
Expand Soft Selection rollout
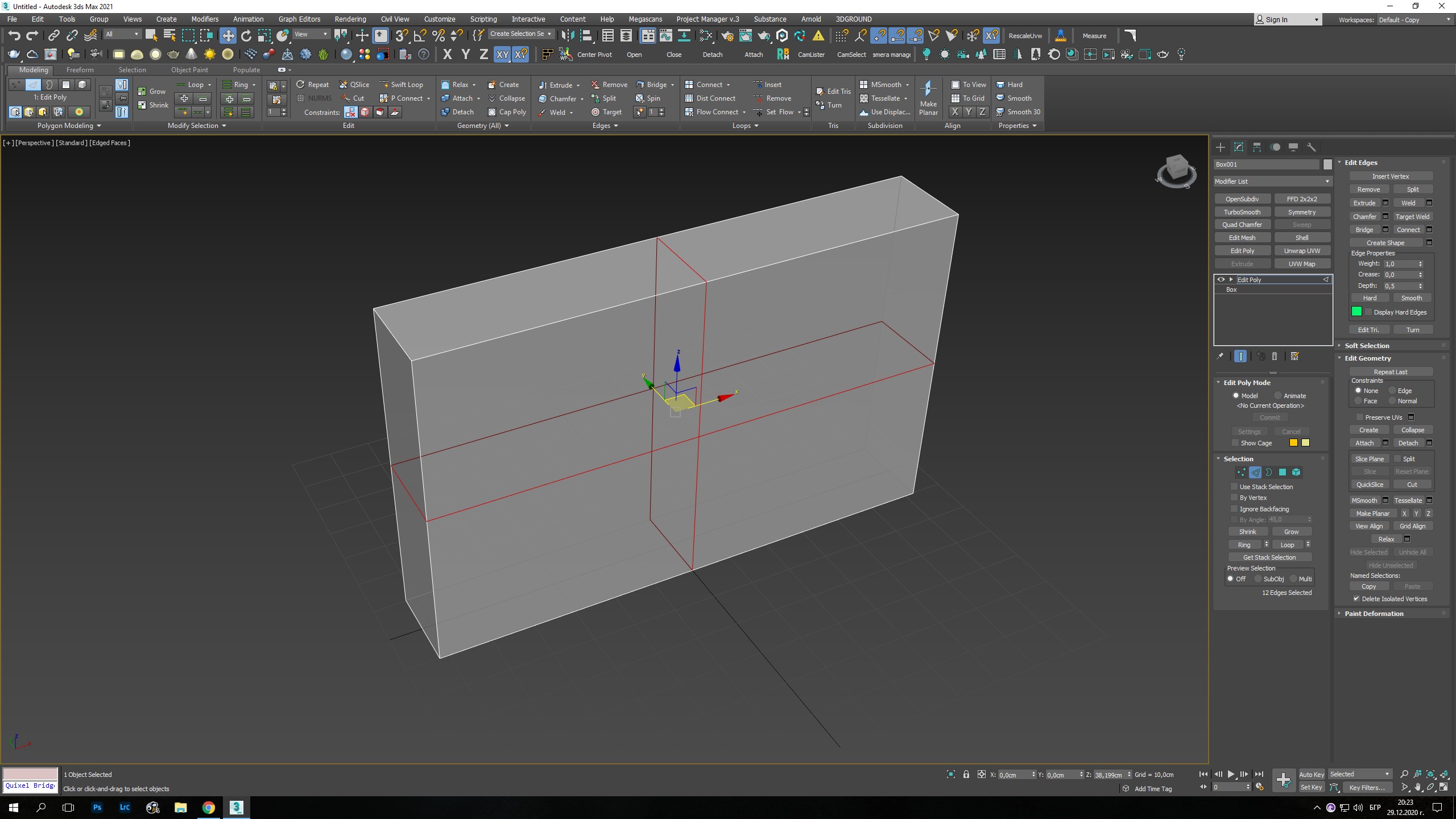coord(1367,346)
